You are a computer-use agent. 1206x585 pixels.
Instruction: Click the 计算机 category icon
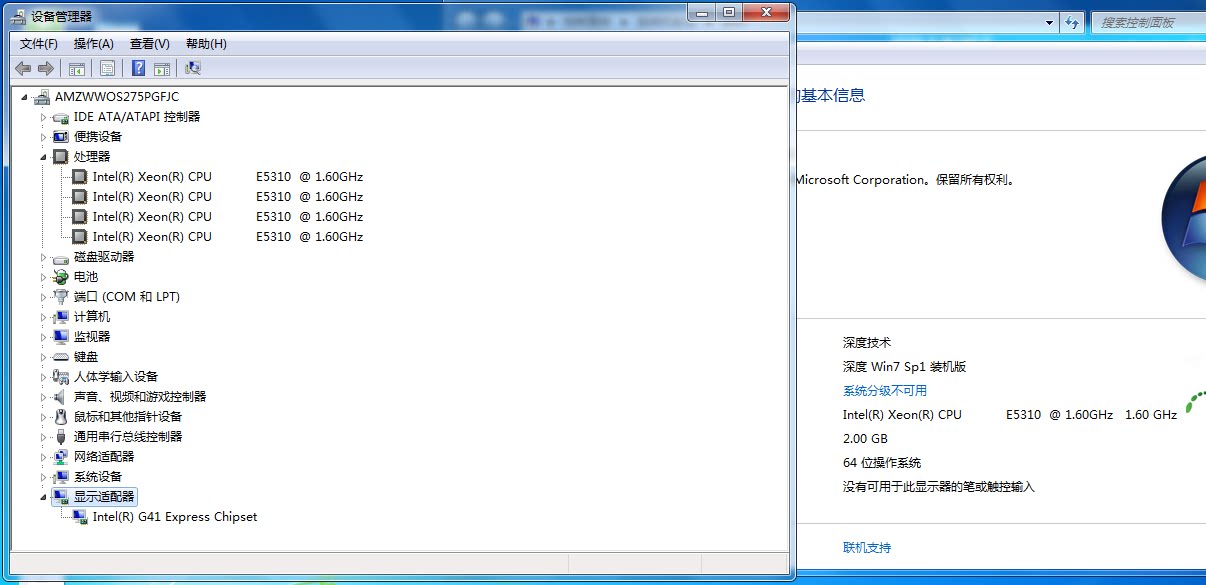click(x=61, y=317)
